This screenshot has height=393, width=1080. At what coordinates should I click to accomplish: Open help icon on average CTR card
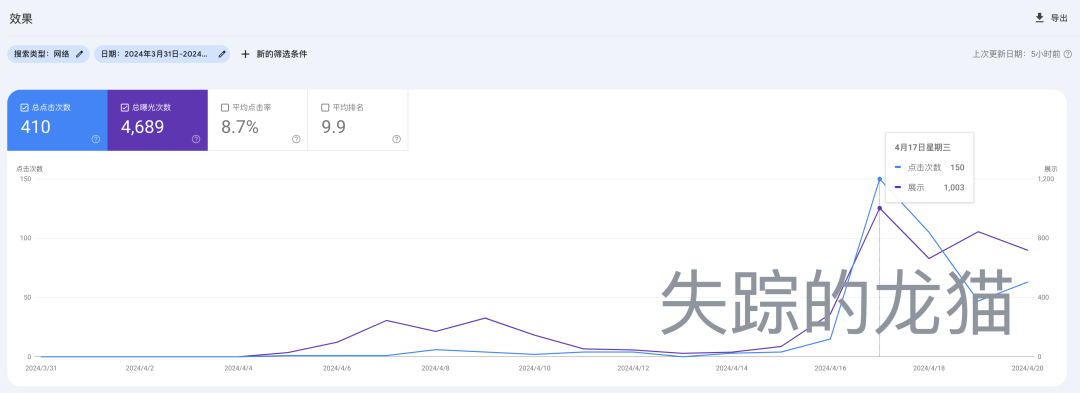point(296,139)
